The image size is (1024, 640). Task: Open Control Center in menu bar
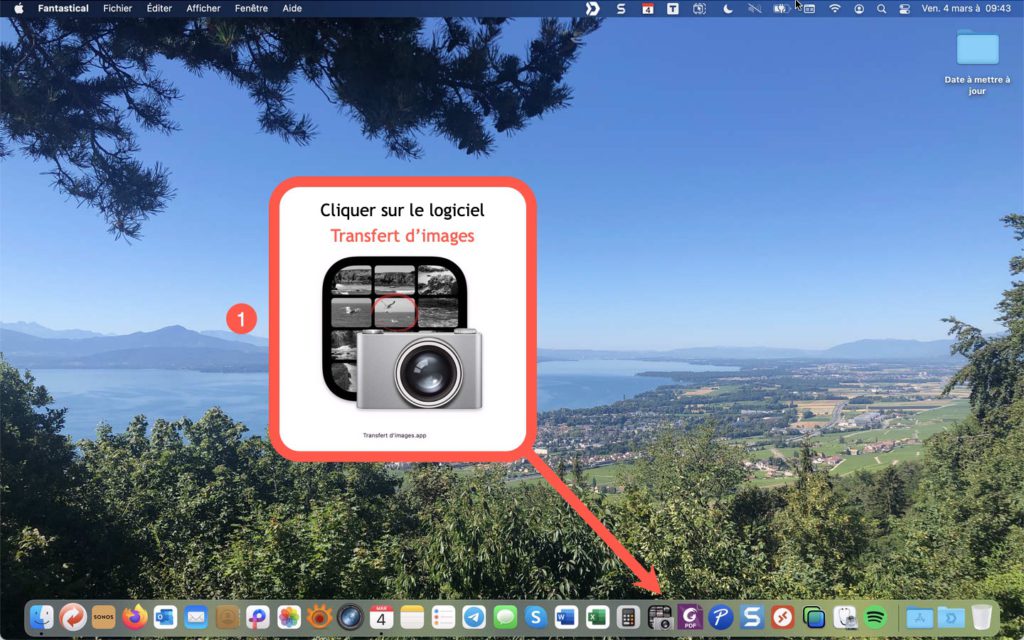(x=904, y=8)
